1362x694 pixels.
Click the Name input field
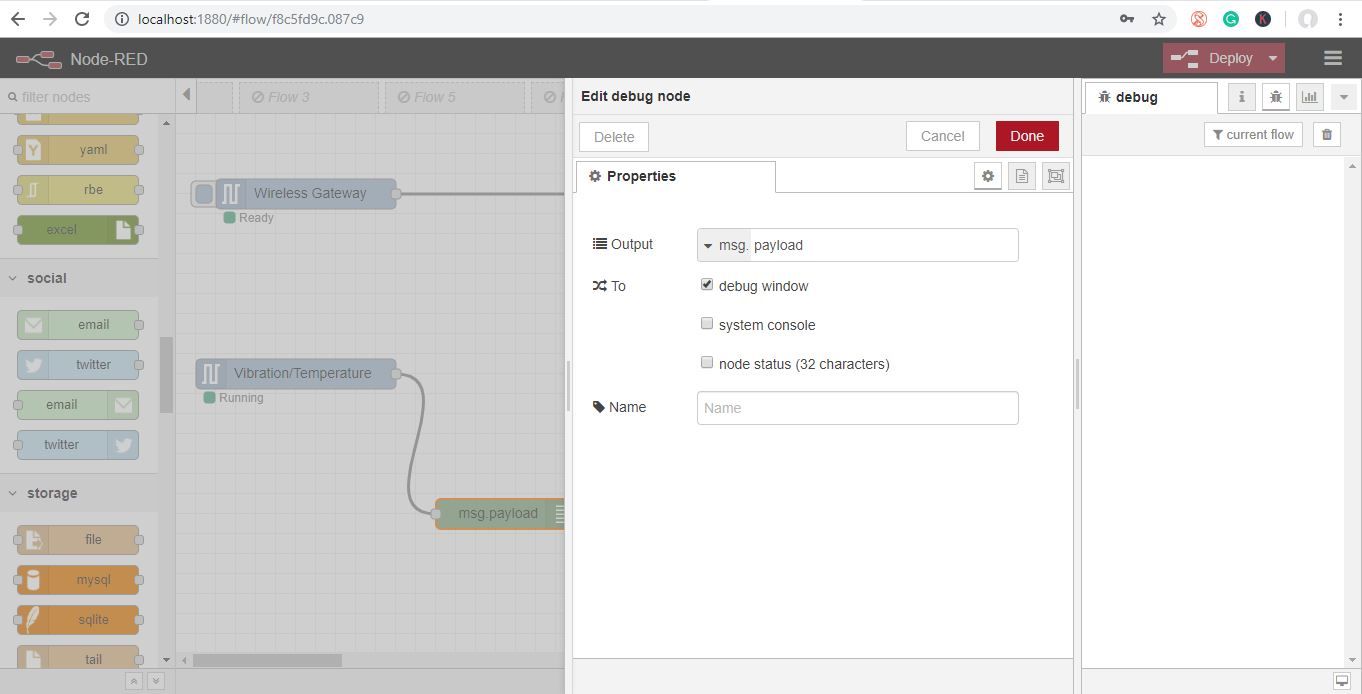click(x=857, y=408)
